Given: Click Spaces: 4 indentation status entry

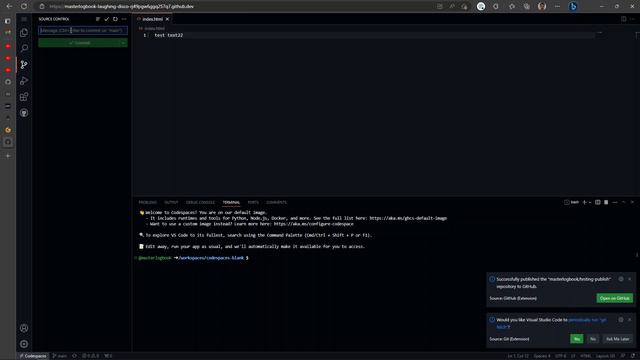Looking at the screenshot, I should (542, 356).
